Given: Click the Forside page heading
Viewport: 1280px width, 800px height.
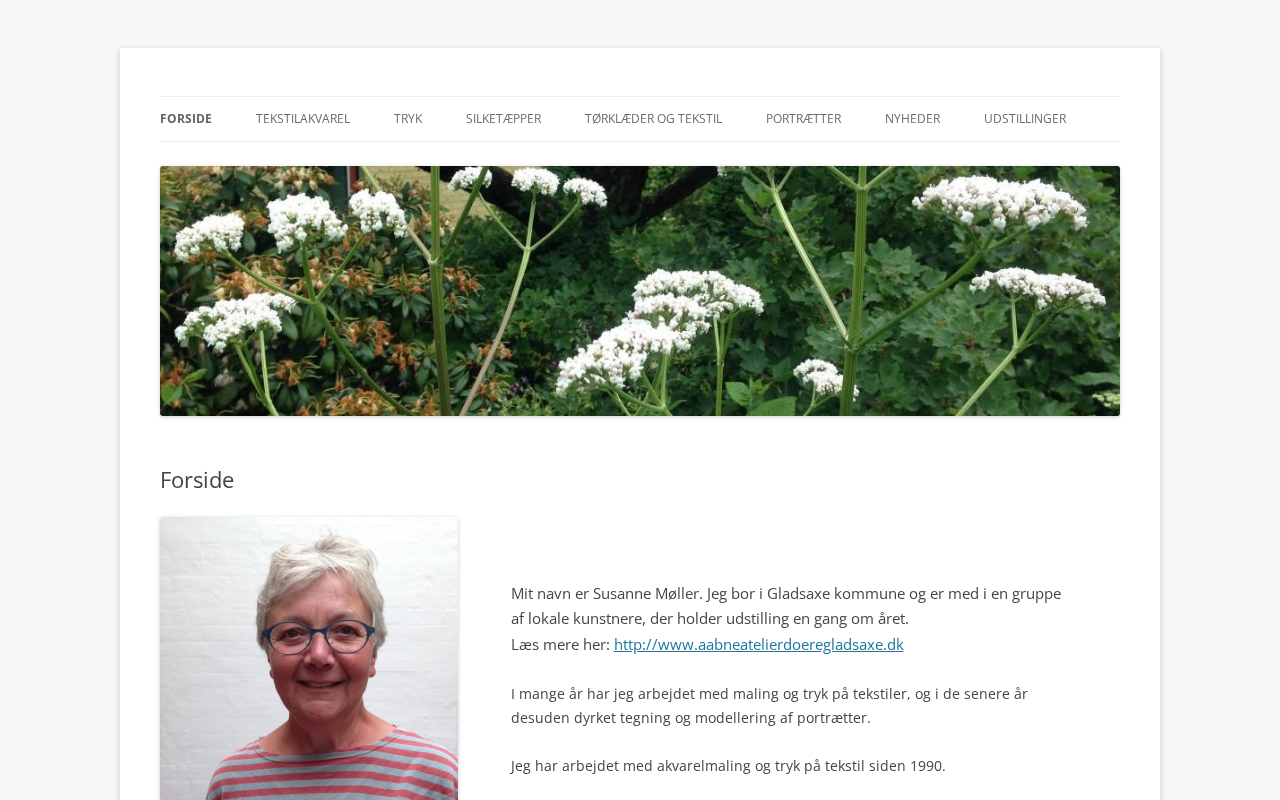Looking at the screenshot, I should pos(197,480).
